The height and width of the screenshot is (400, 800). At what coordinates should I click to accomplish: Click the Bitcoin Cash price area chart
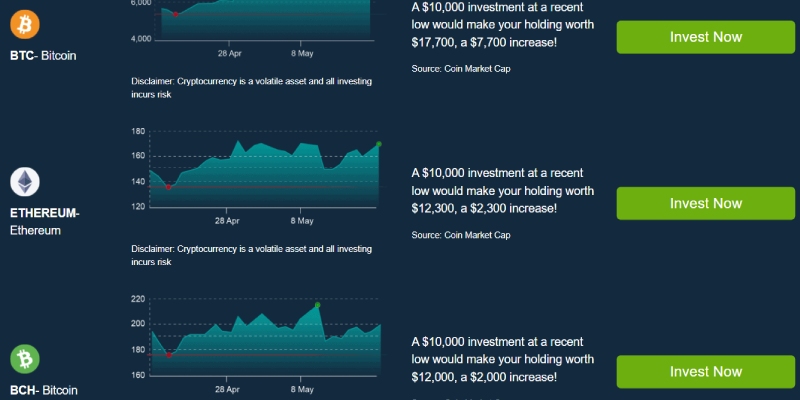coord(265,340)
